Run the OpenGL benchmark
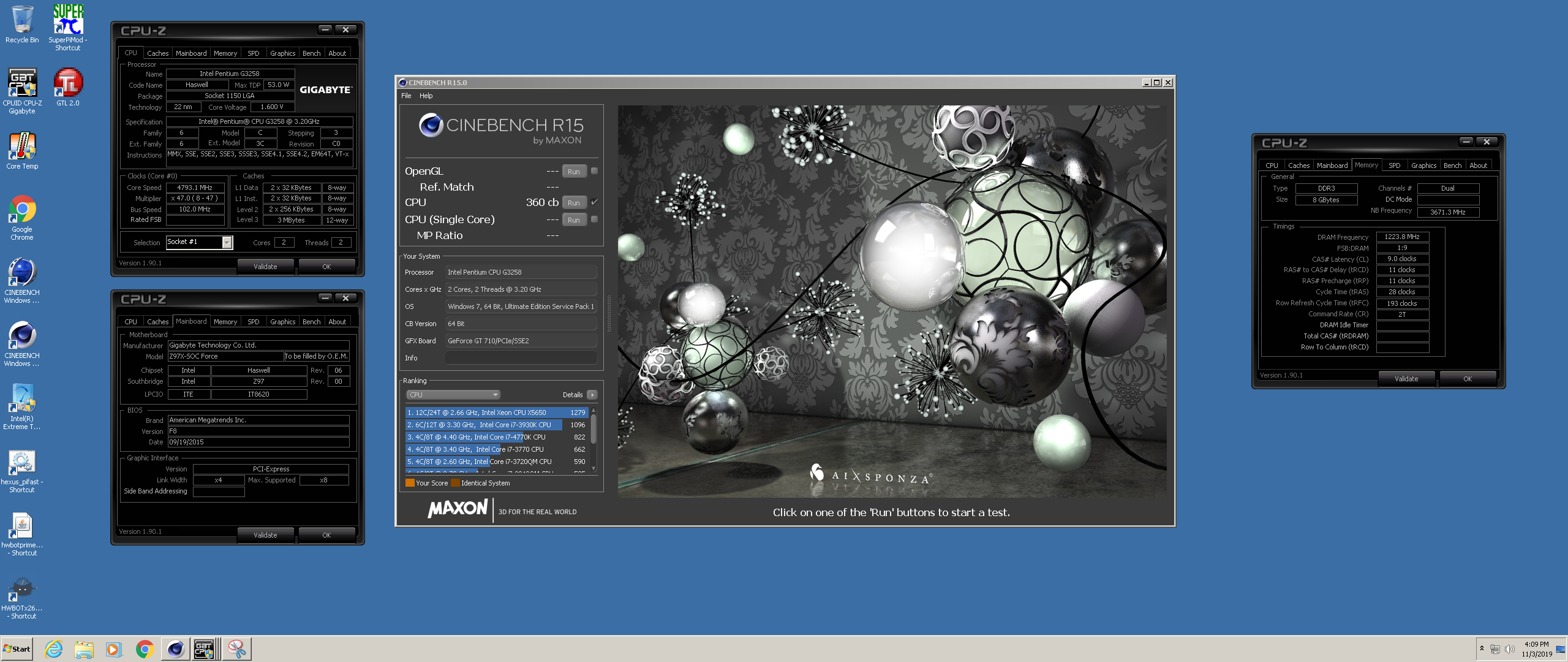The image size is (1568, 662). (574, 172)
